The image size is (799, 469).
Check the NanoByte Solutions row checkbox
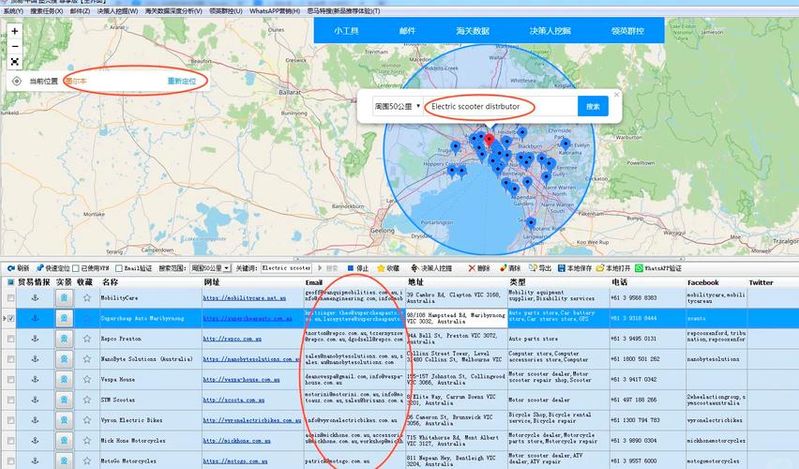click(10, 359)
